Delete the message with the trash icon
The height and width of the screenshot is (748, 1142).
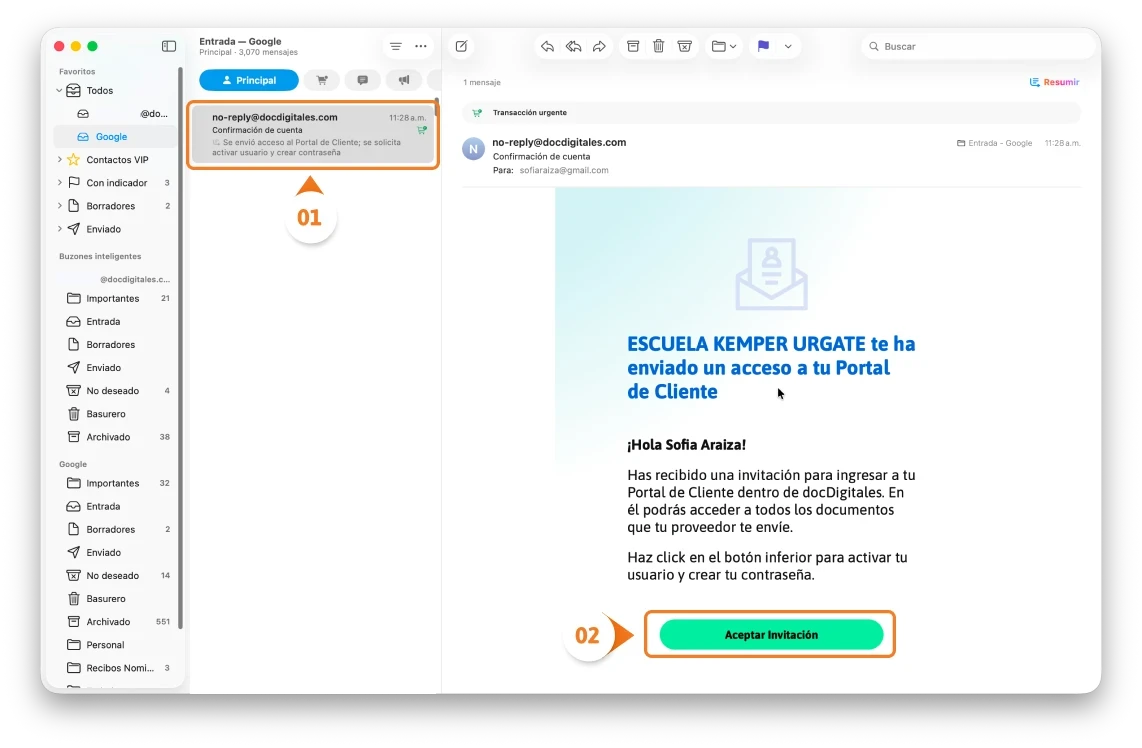(x=658, y=46)
